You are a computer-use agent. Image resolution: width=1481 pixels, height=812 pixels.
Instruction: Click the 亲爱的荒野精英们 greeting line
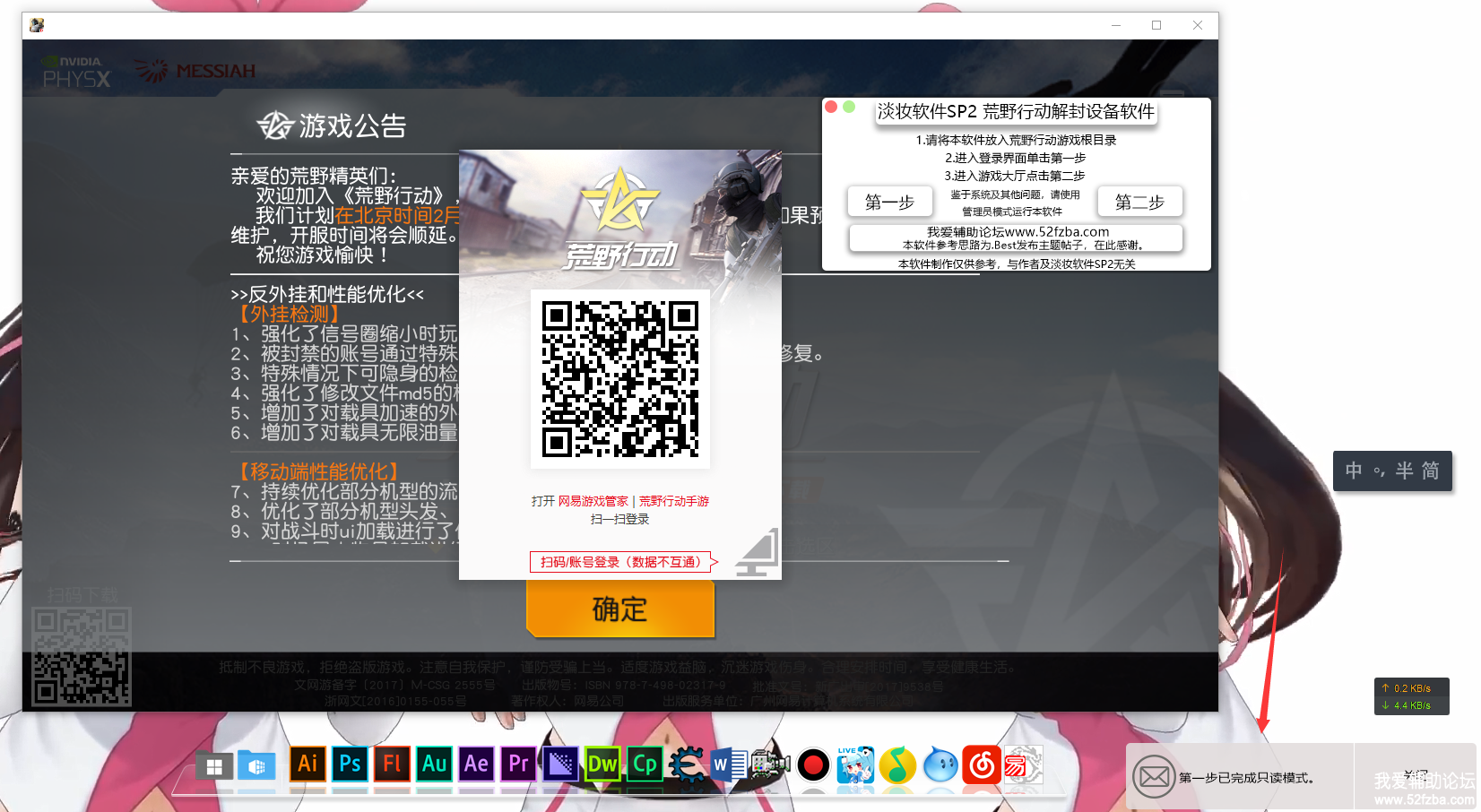coord(314,176)
